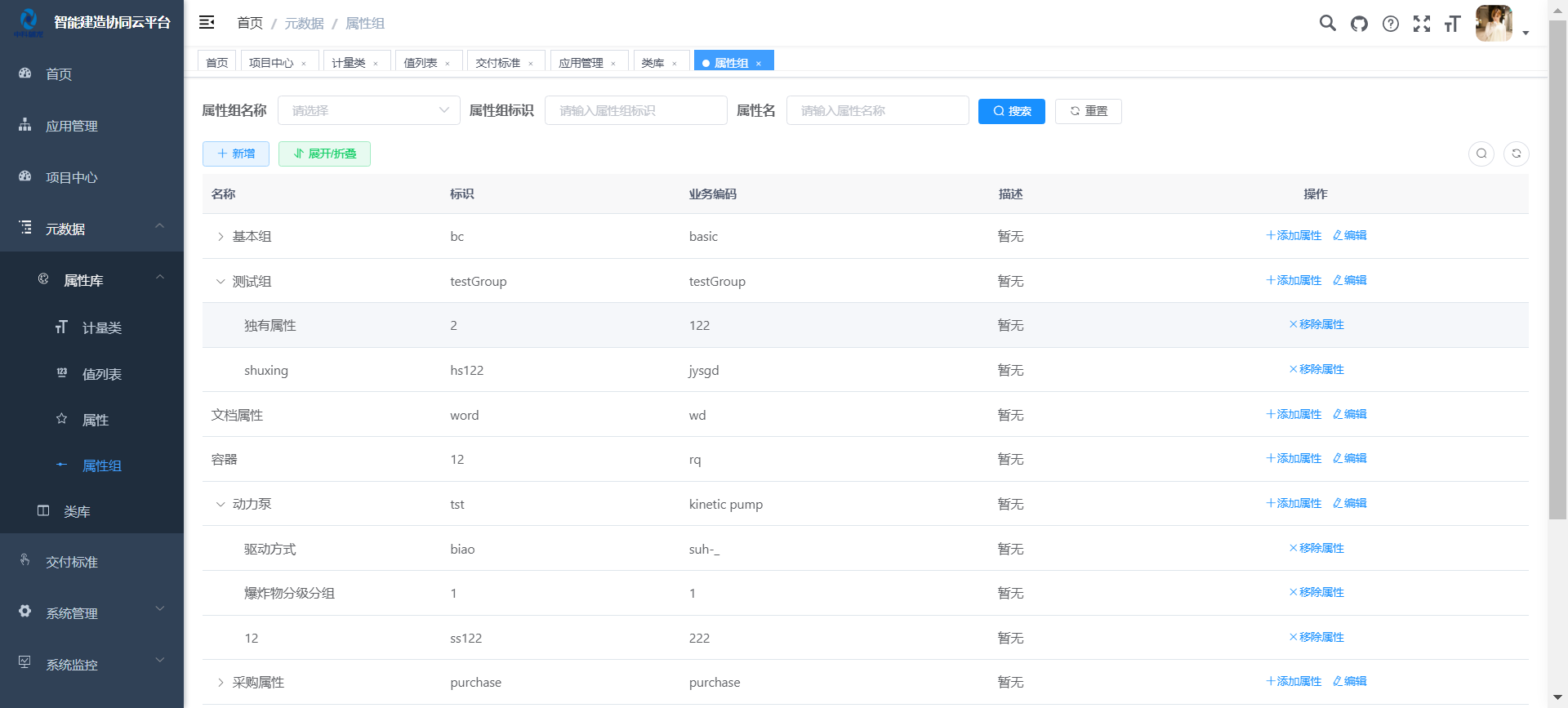Screen dimensions: 1568x708
Task: Open the 属性组名称 dropdown
Action: pos(369,110)
